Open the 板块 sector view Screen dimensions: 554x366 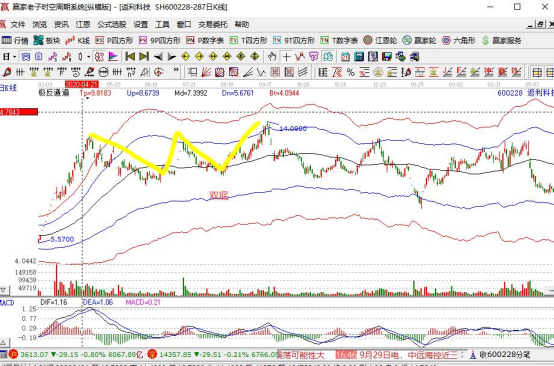(47, 41)
